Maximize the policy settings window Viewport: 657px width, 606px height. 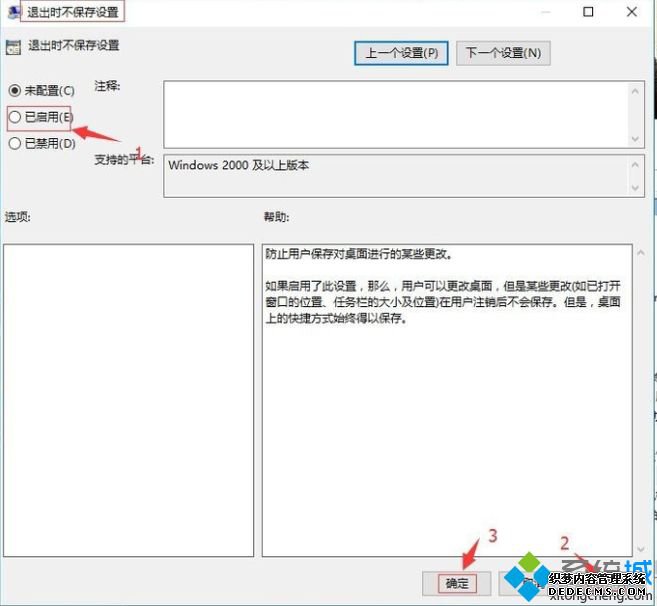(588, 12)
